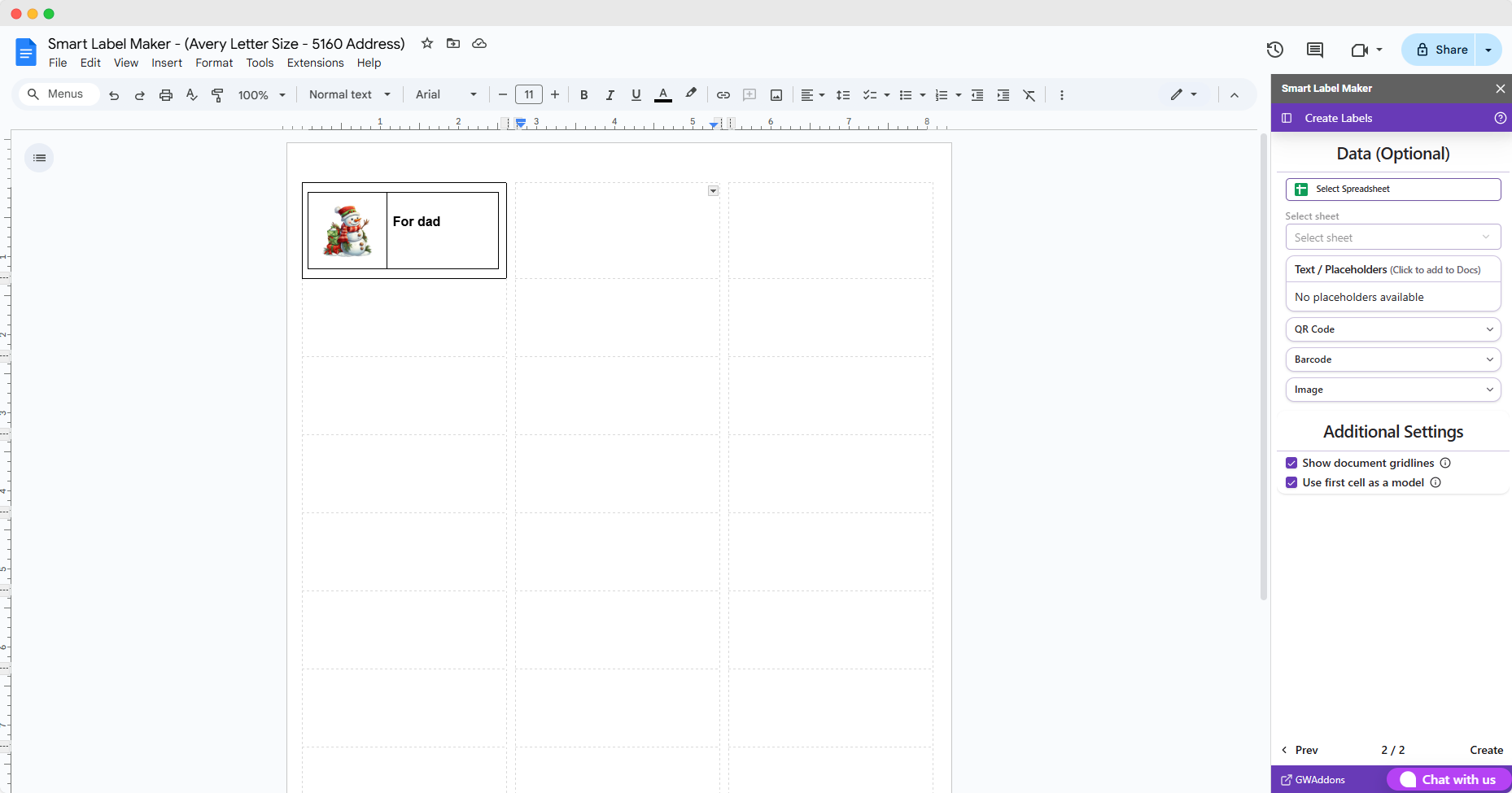Toggle italic formatting
This screenshot has width=1512, height=793.
pyautogui.click(x=610, y=95)
